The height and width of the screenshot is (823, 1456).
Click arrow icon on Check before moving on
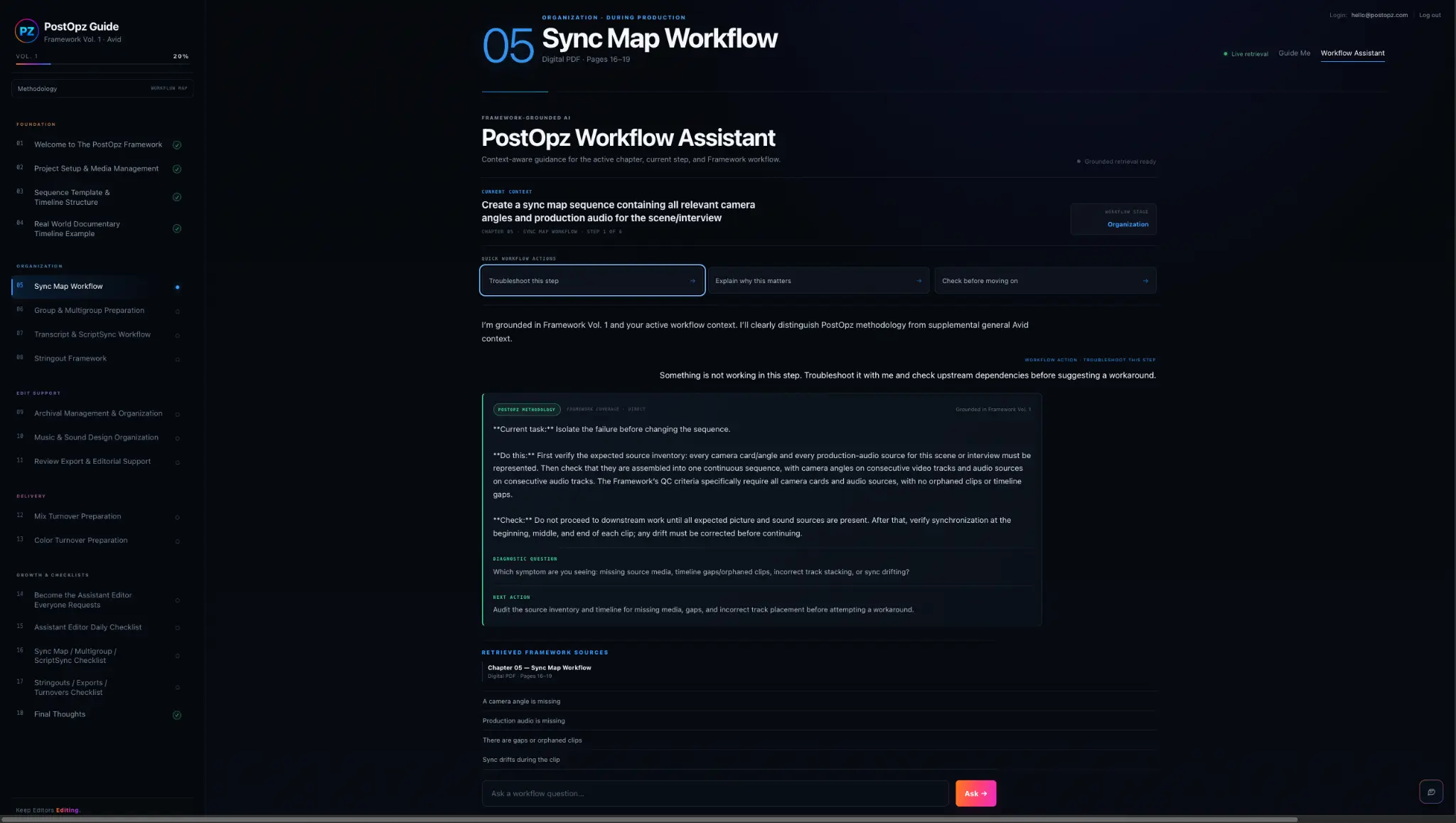(1145, 281)
